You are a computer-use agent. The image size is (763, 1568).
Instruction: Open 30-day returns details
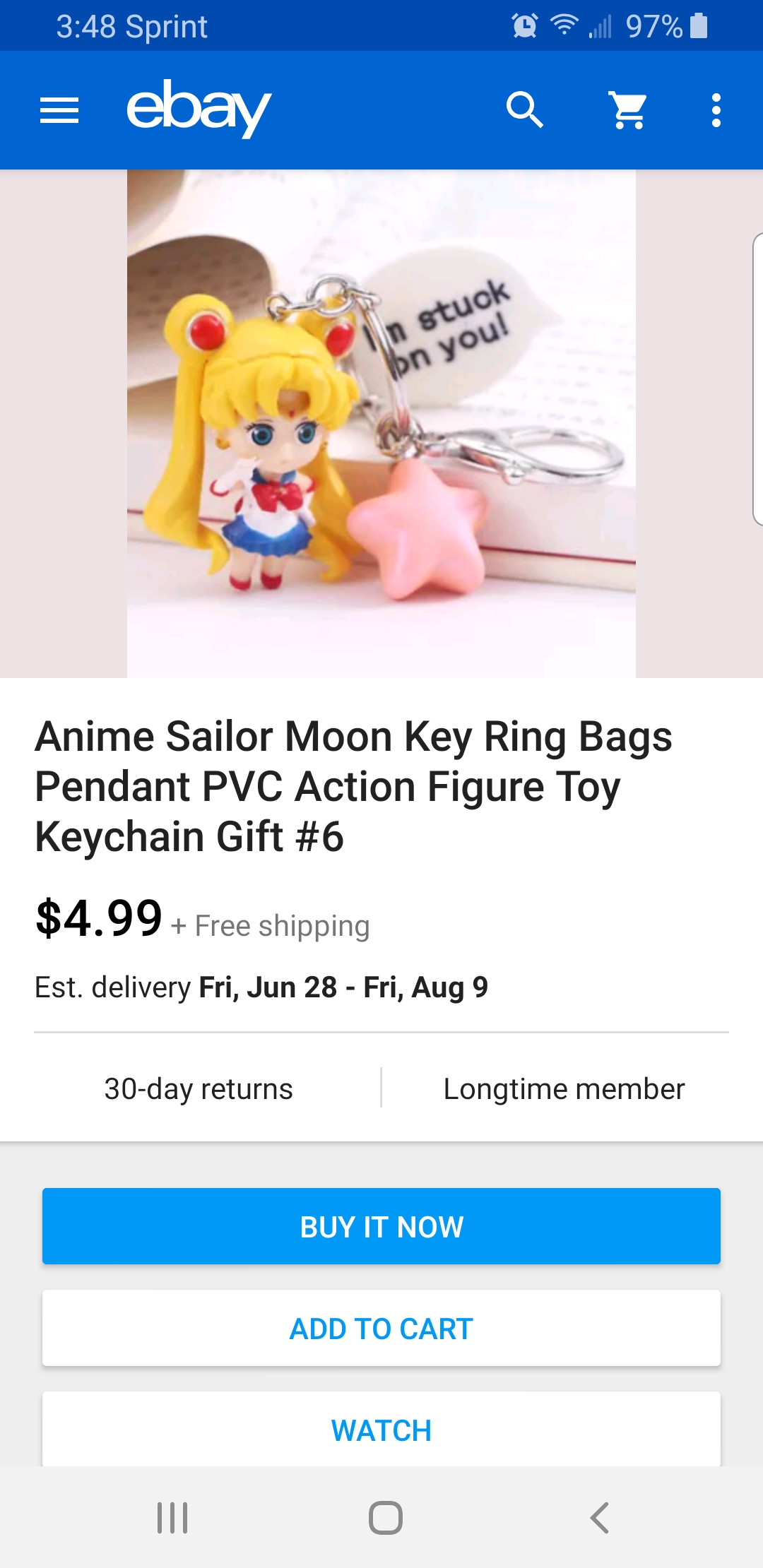coord(199,1088)
